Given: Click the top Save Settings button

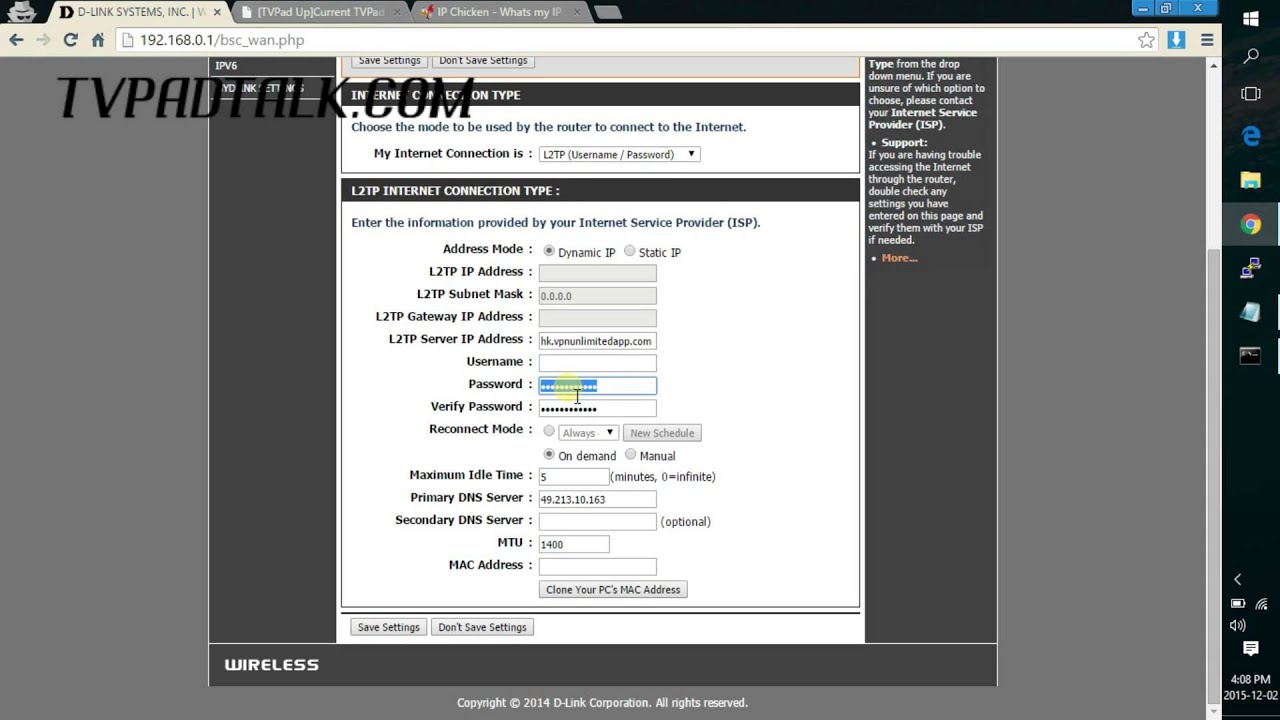Looking at the screenshot, I should tap(390, 61).
